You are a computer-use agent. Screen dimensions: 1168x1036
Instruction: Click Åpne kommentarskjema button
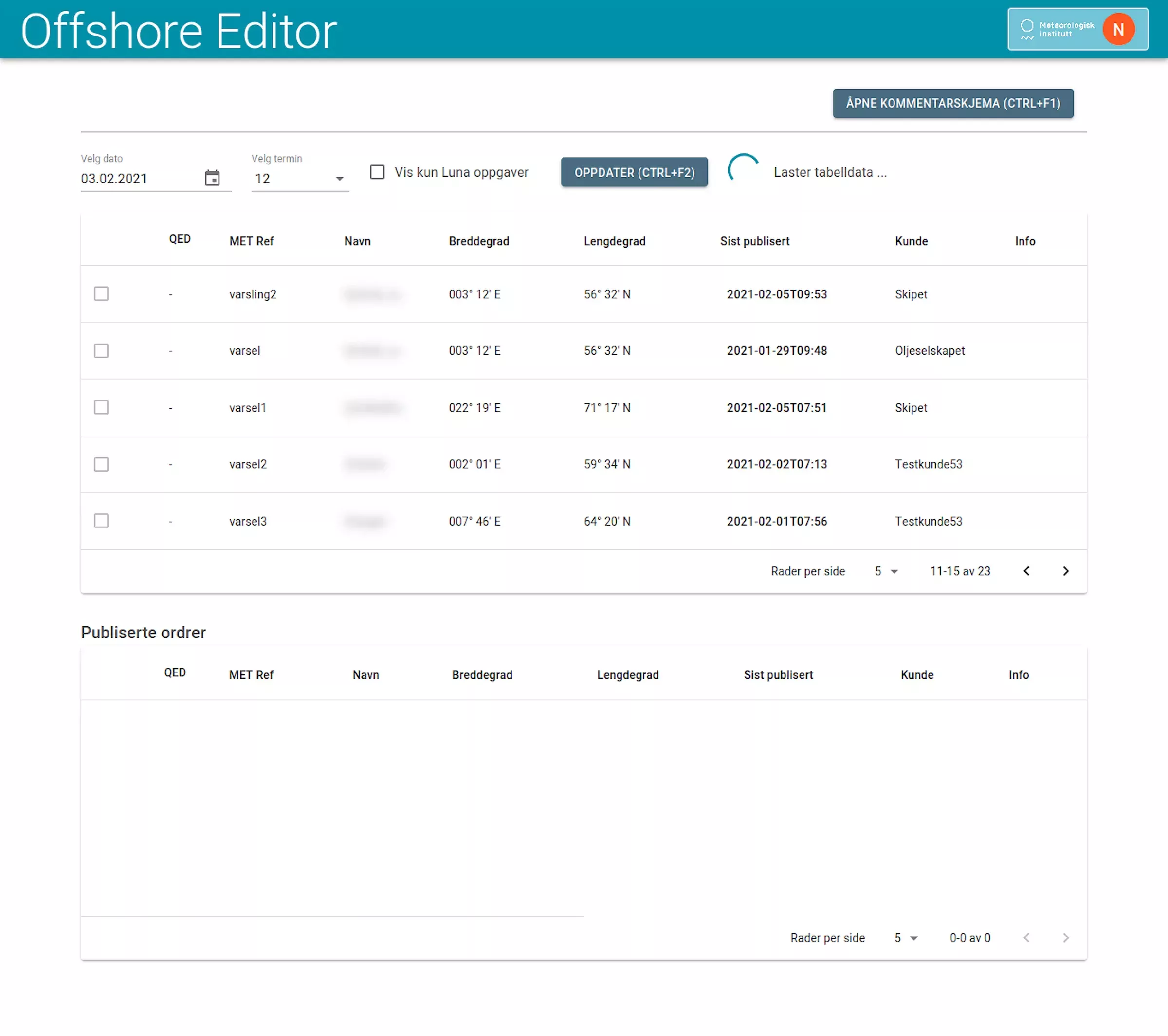pos(952,104)
